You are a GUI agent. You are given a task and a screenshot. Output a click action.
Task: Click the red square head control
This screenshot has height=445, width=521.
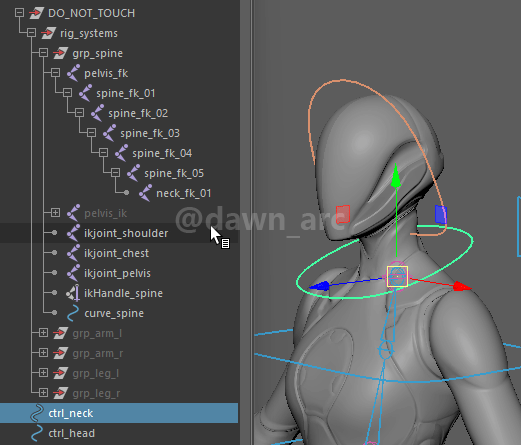(x=343, y=214)
